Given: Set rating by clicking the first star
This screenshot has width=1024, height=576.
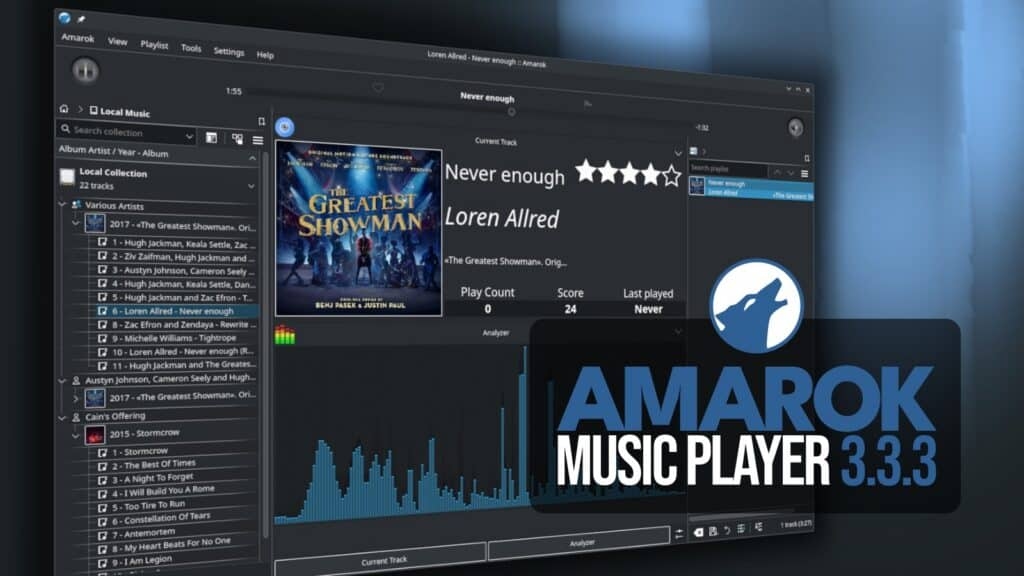Looking at the screenshot, I should 586,171.
